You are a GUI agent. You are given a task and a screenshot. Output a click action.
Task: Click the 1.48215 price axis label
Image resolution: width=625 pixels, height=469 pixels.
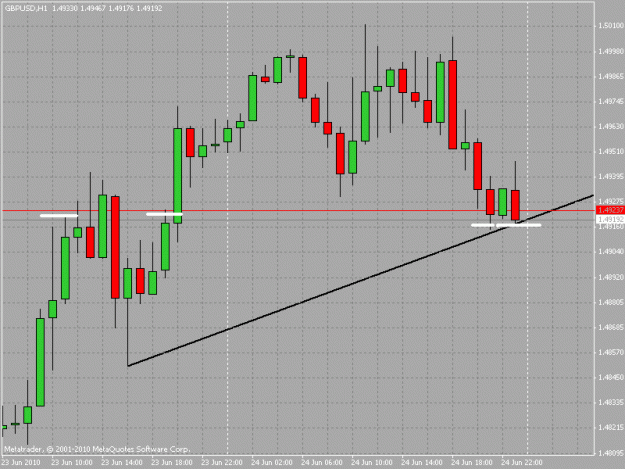click(611, 428)
